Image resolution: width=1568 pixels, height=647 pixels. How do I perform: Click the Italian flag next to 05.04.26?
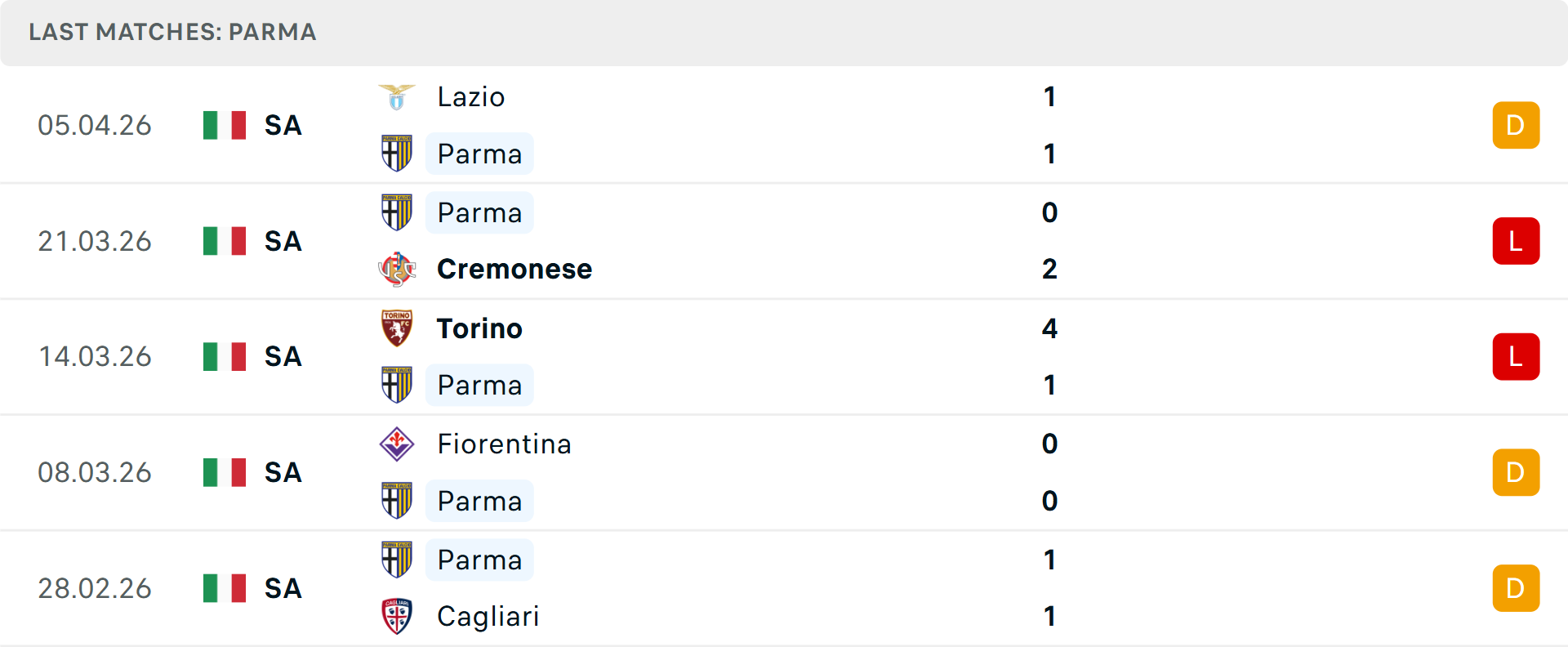tap(224, 125)
